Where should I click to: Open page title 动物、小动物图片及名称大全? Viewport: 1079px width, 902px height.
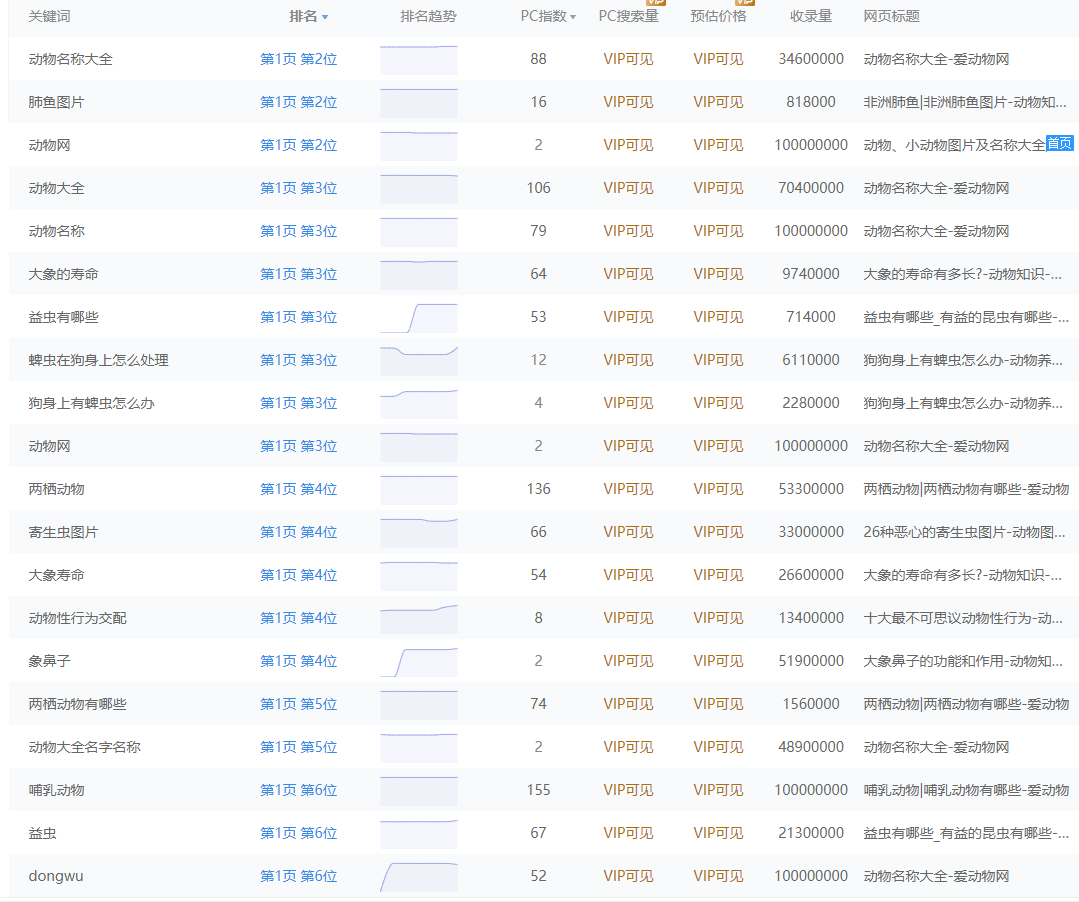[954, 145]
